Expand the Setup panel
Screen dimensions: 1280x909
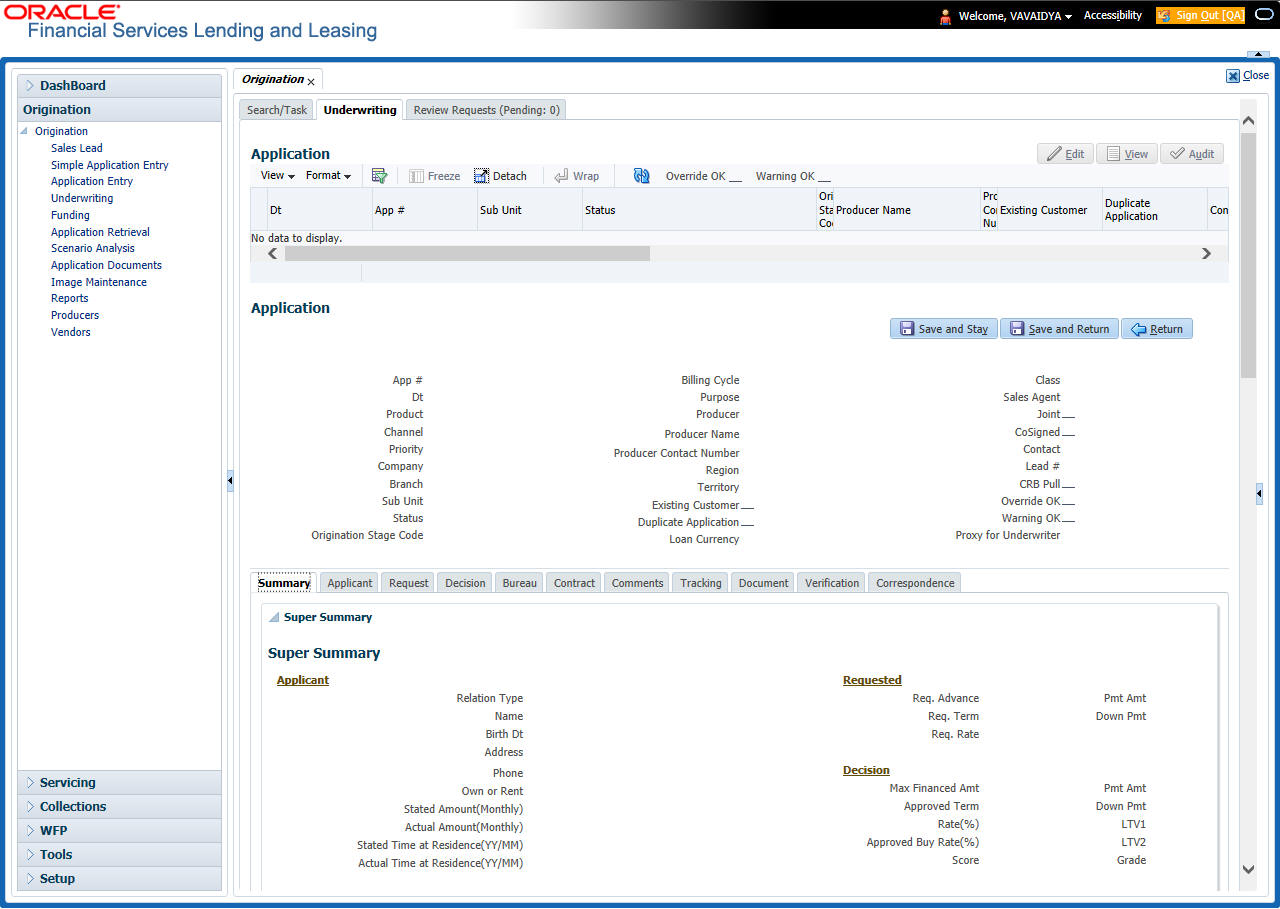tap(120, 879)
